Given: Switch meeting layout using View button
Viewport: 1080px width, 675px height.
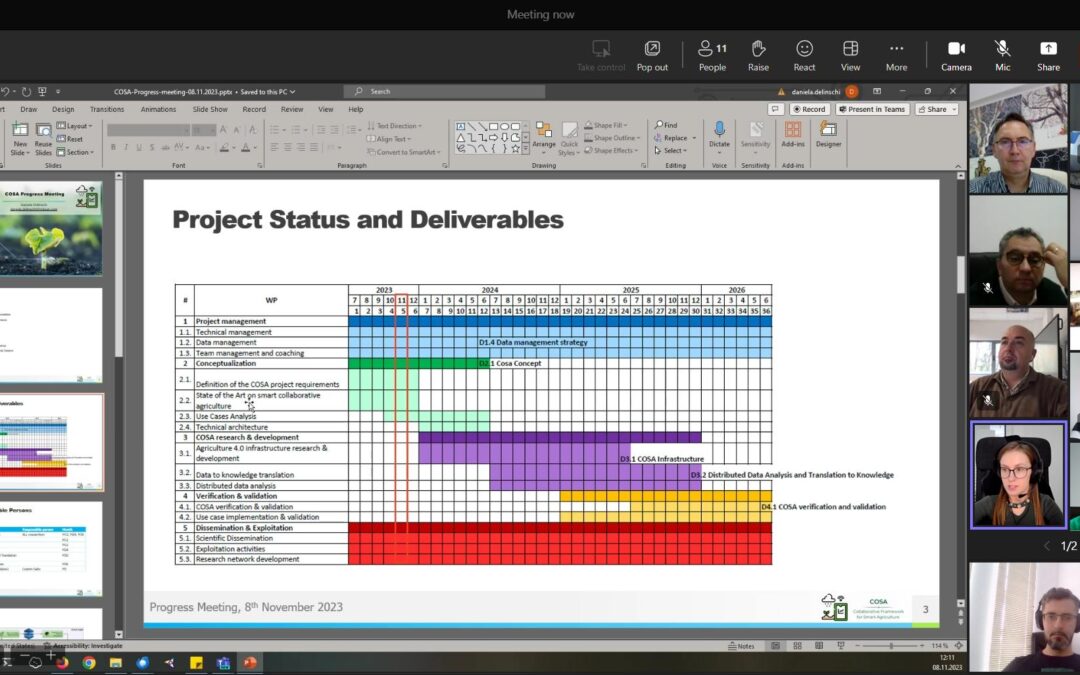Looking at the screenshot, I should (x=850, y=55).
